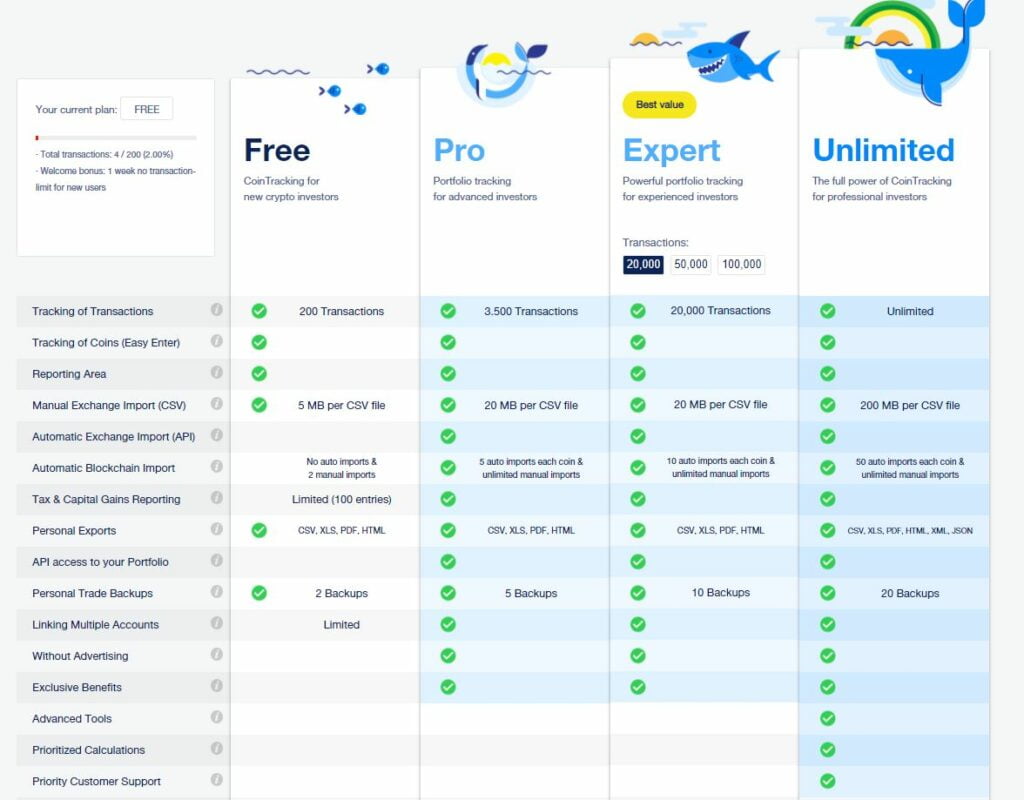Show info for Without Advertising row
This screenshot has width=1024, height=800.
tap(216, 654)
